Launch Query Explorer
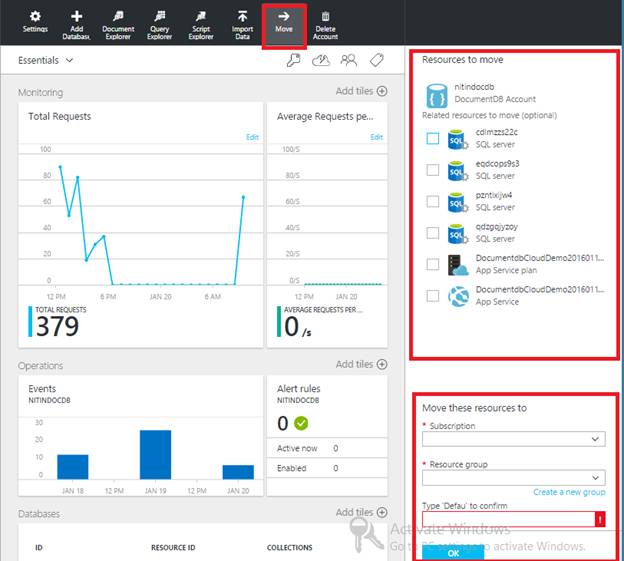Screen dimensions: 624x561 (x=160, y=25)
